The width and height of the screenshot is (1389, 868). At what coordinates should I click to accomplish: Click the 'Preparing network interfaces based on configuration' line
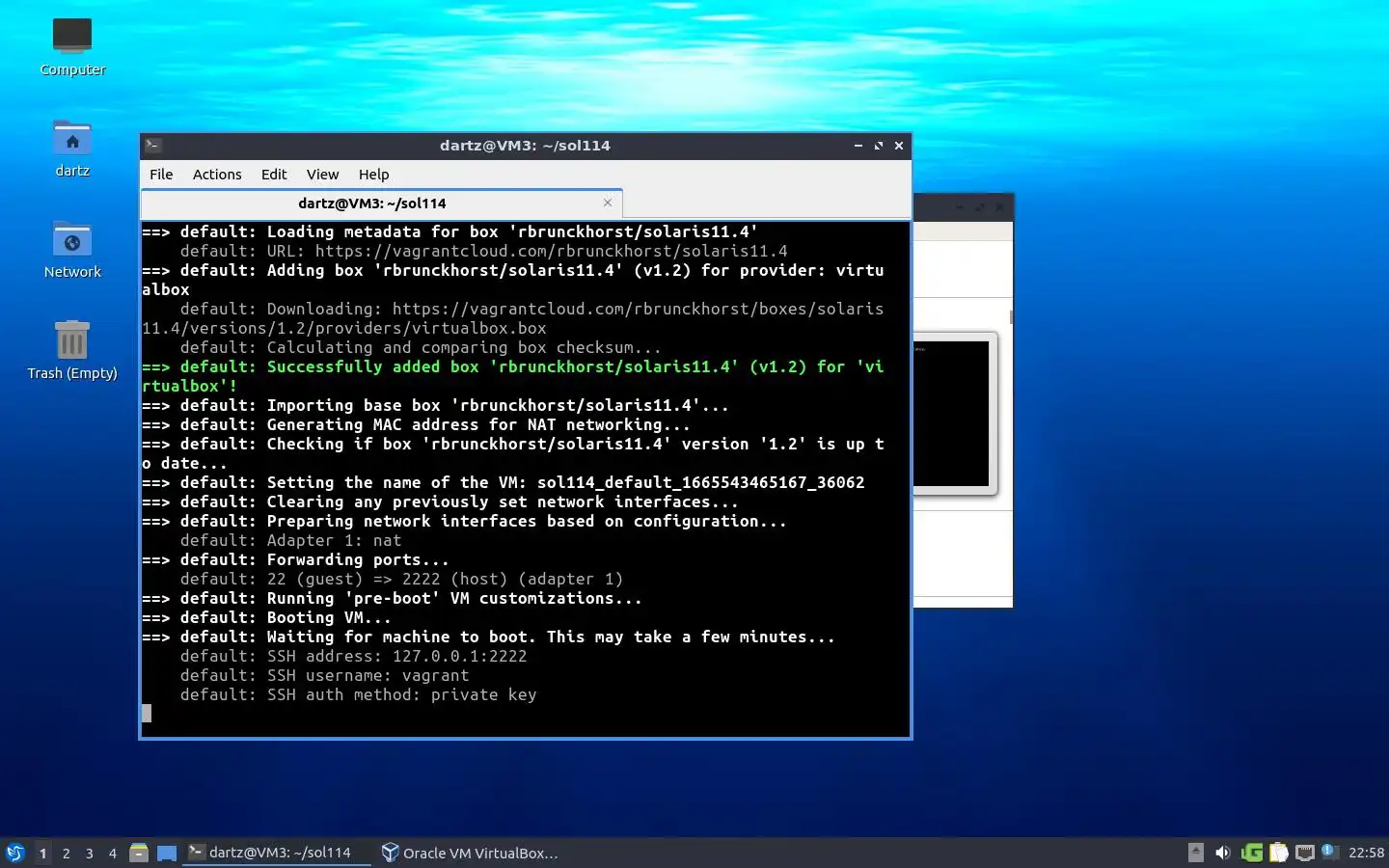tap(464, 521)
